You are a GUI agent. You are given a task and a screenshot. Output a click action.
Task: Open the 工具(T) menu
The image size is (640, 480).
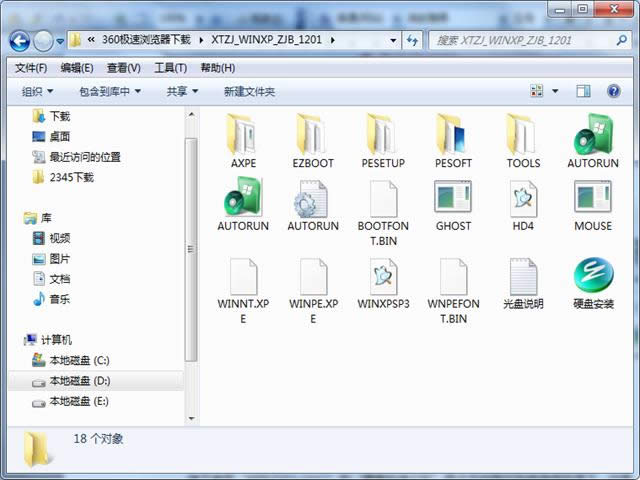pos(170,68)
